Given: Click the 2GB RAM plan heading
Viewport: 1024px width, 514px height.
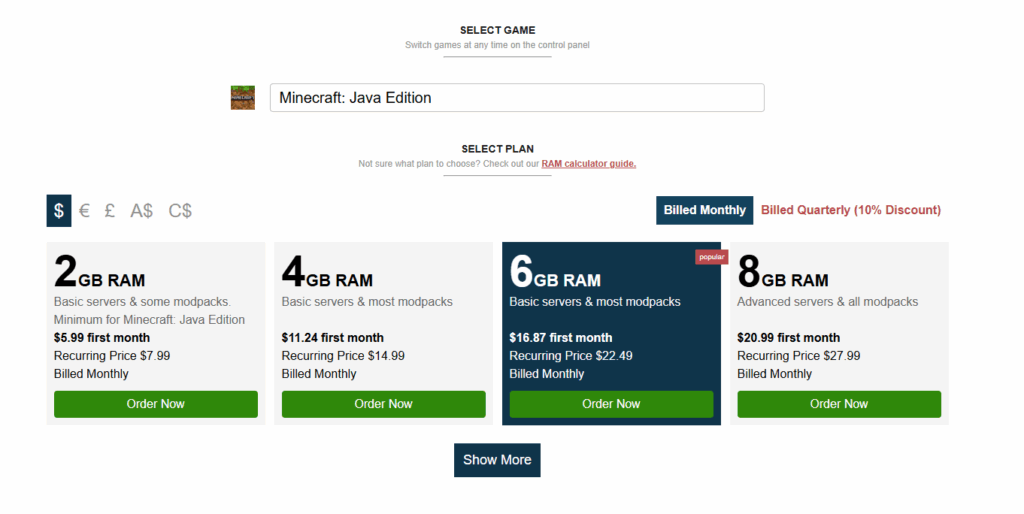Looking at the screenshot, I should pyautogui.click(x=99, y=272).
